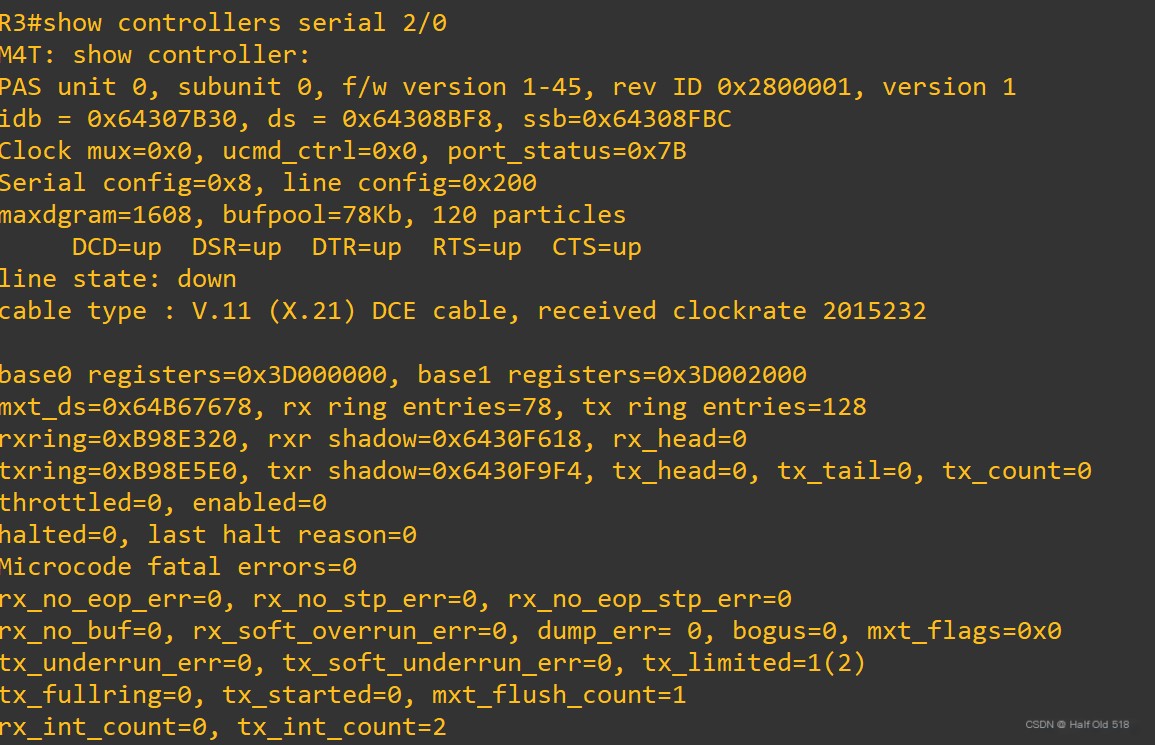Click the bufpool=78Kb text

pos(312,215)
